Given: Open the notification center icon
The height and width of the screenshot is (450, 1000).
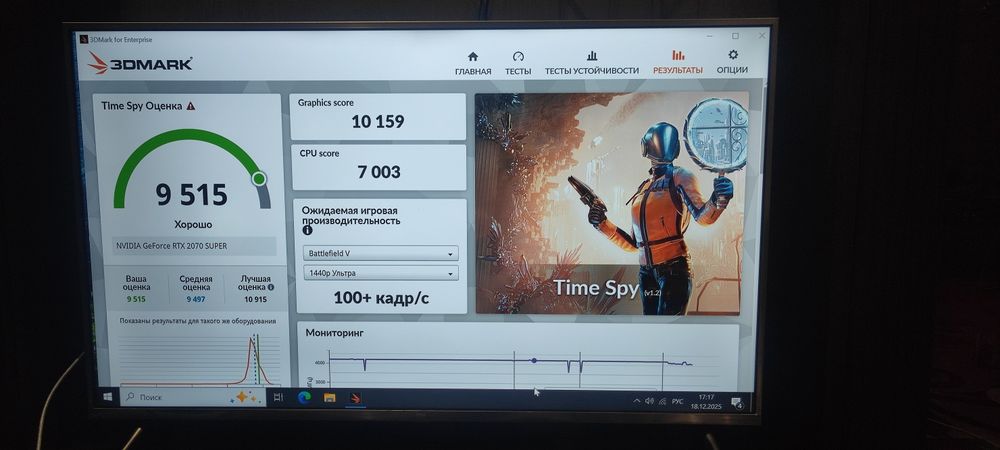Looking at the screenshot, I should (736, 403).
